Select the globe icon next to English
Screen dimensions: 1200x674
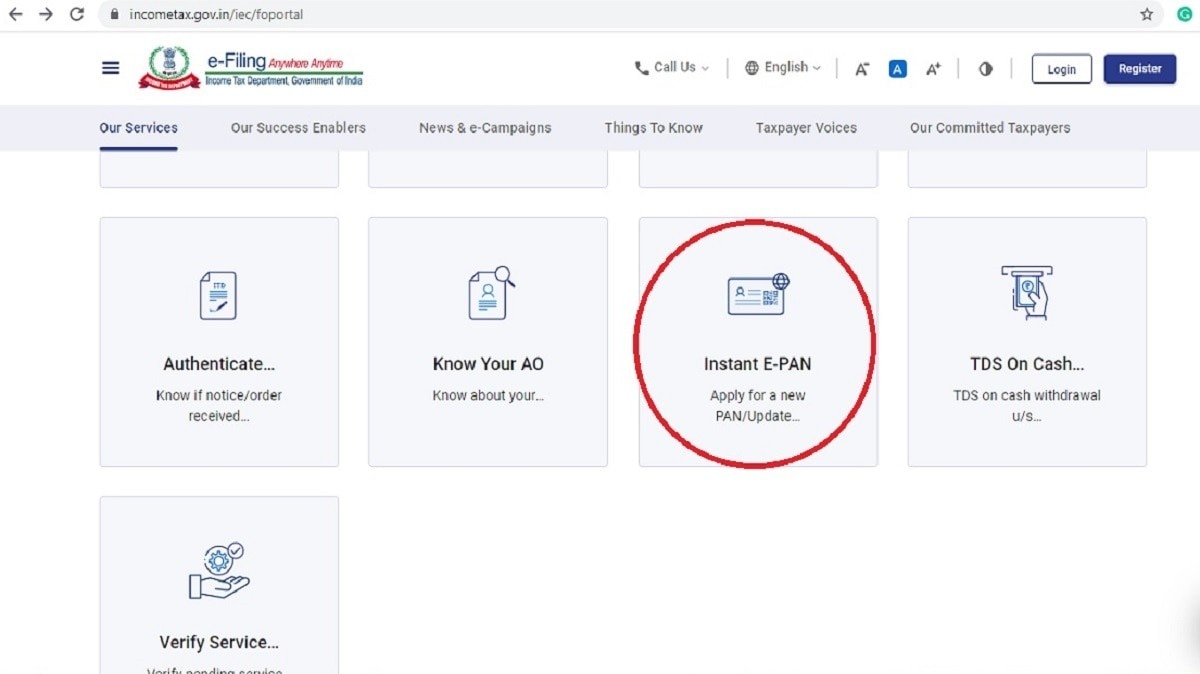pos(751,67)
